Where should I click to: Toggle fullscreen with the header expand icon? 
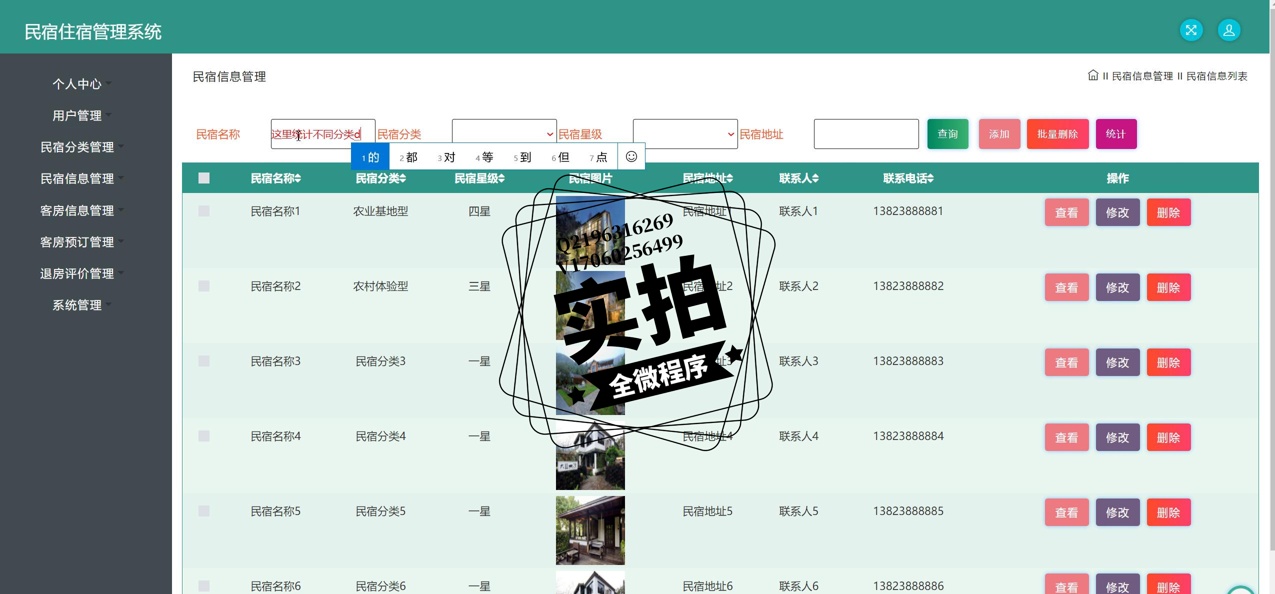[x=1191, y=30]
